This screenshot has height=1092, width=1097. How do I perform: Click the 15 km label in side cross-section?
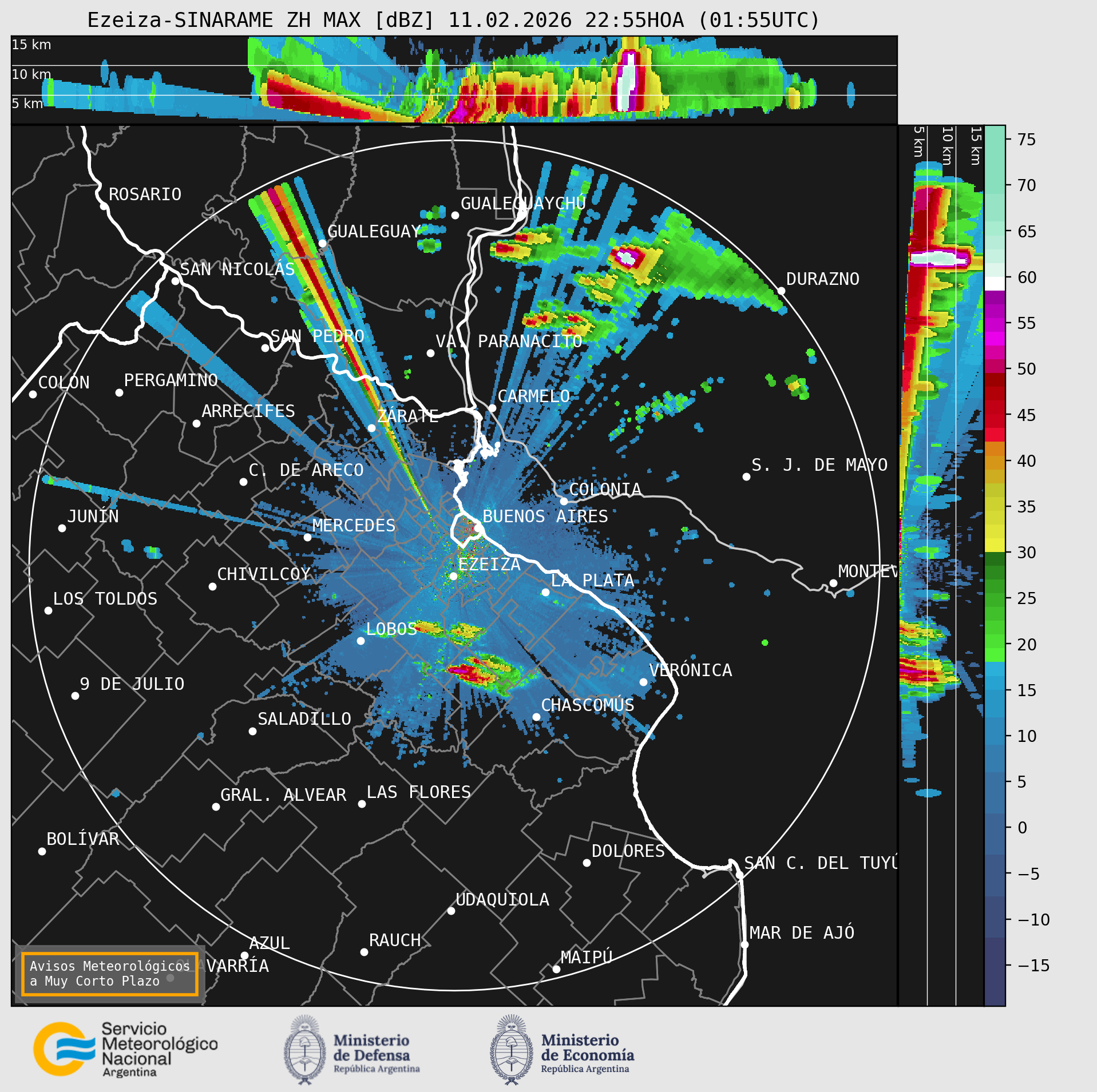click(976, 146)
